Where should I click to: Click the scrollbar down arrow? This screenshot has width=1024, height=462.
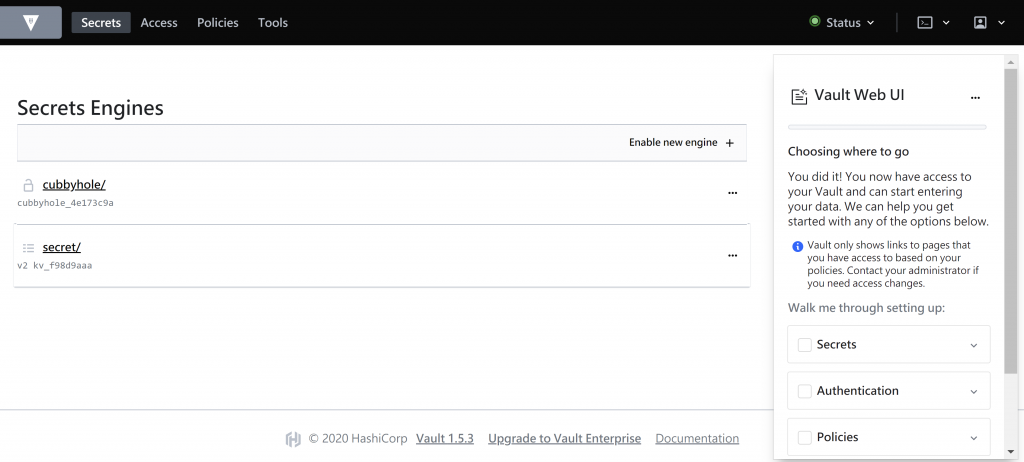pos(1011,452)
